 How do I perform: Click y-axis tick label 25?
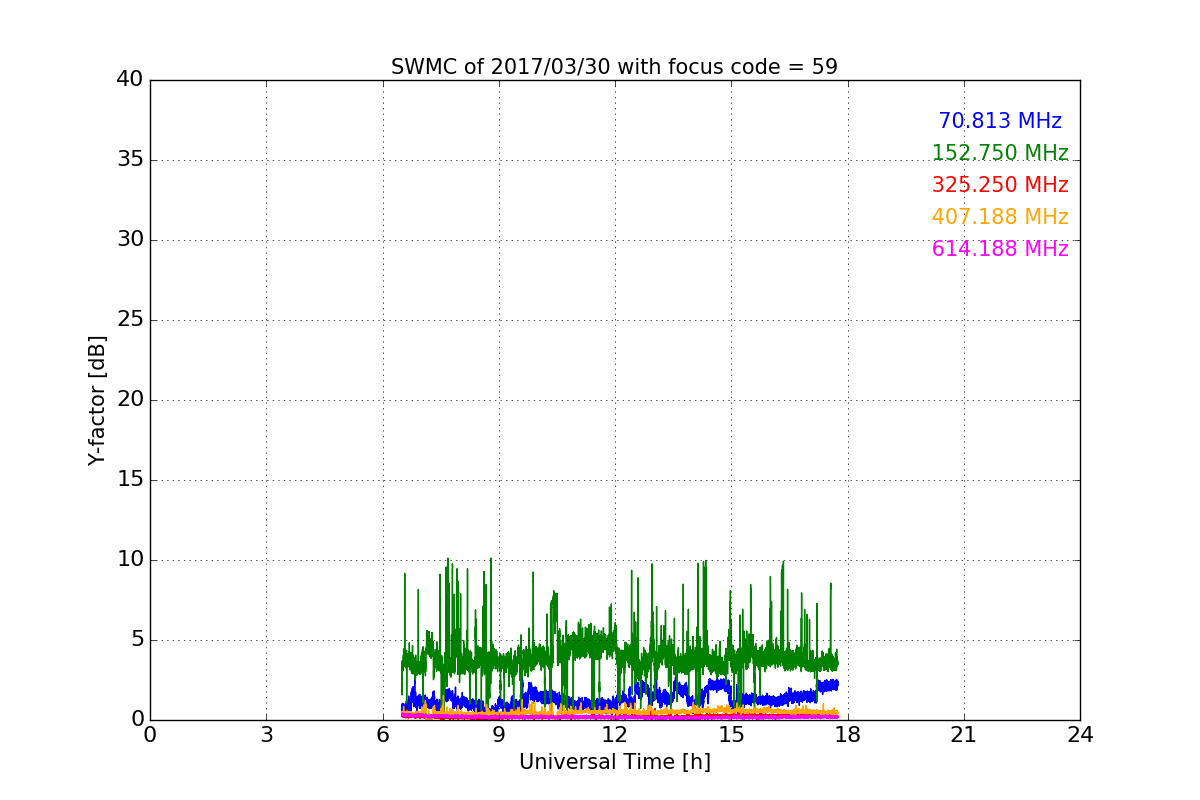(x=130, y=320)
